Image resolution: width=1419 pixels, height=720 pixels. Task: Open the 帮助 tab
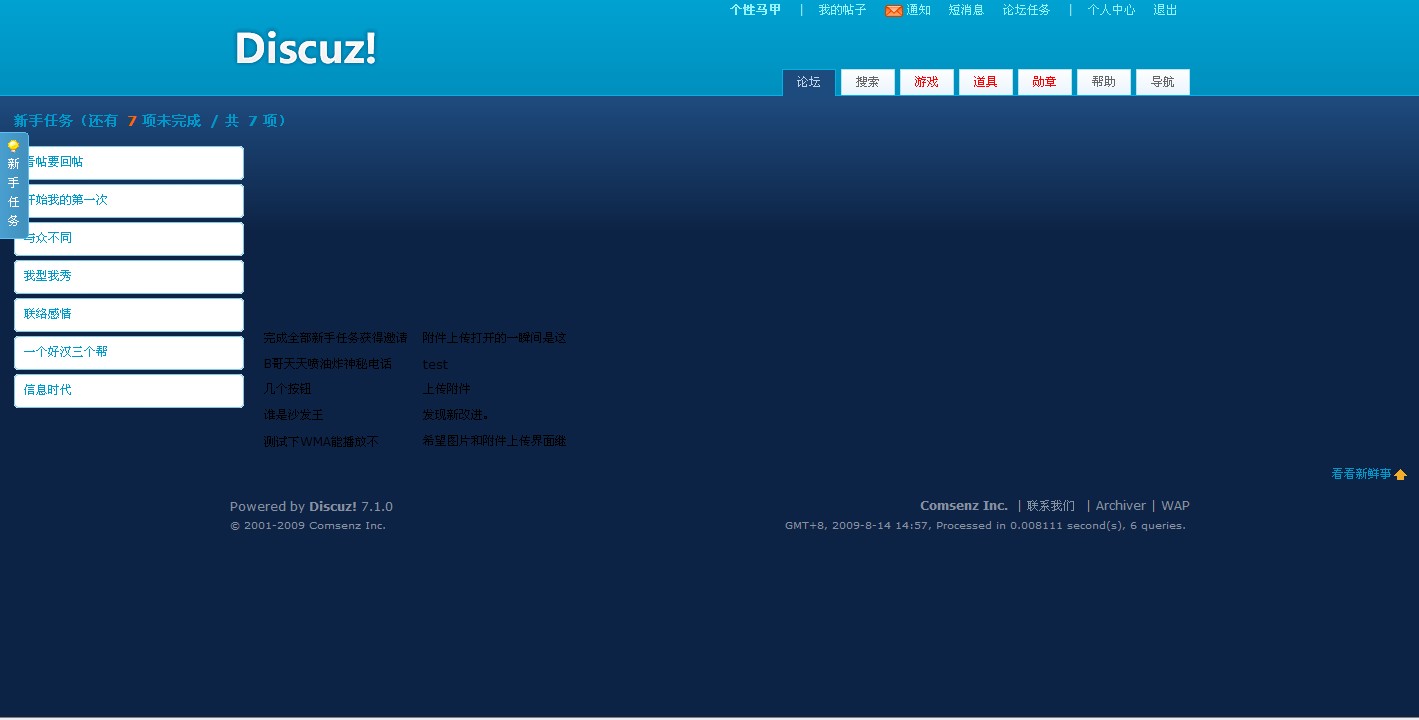[x=1104, y=82]
